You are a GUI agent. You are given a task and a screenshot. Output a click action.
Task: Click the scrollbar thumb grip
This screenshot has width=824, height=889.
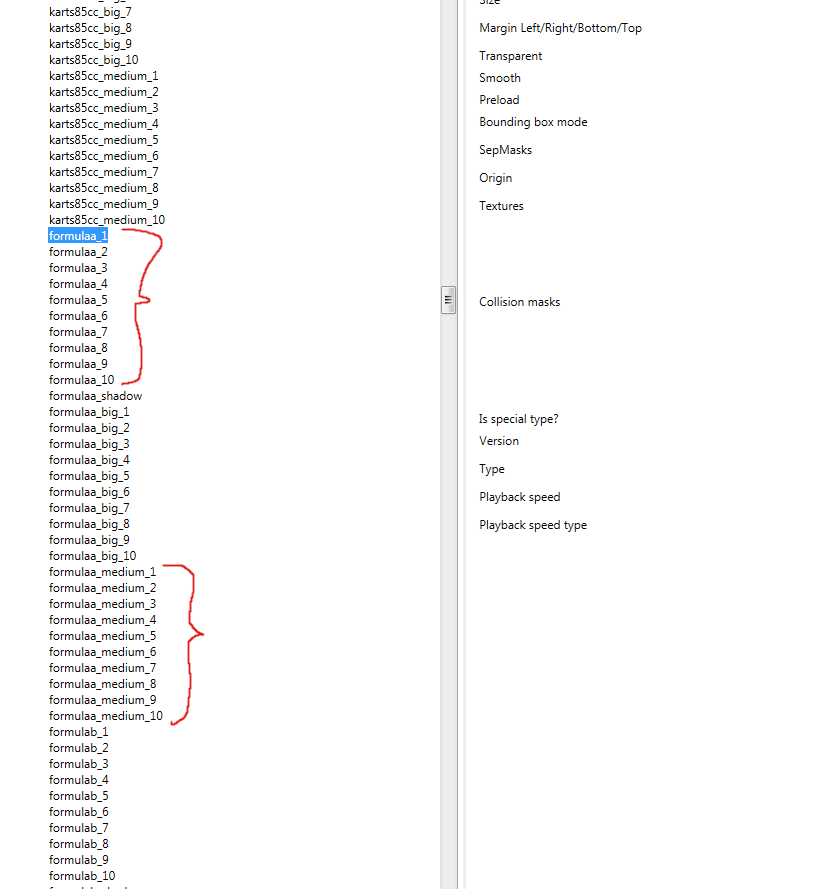tap(448, 300)
